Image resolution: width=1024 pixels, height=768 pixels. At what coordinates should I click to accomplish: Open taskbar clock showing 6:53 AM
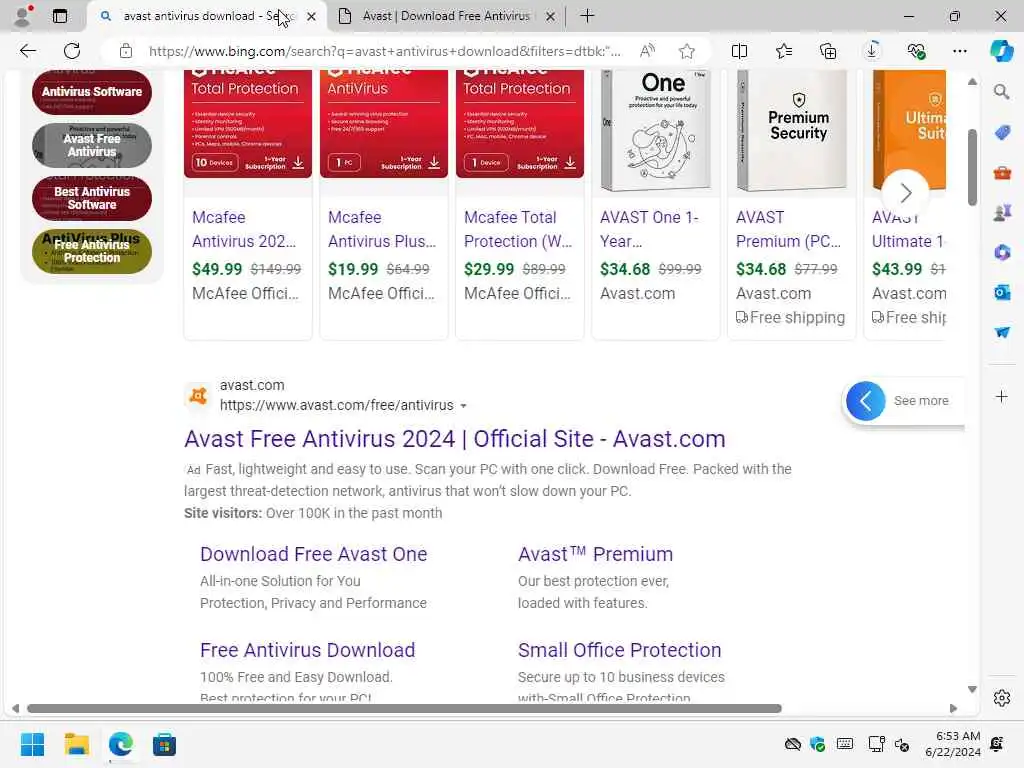953,744
